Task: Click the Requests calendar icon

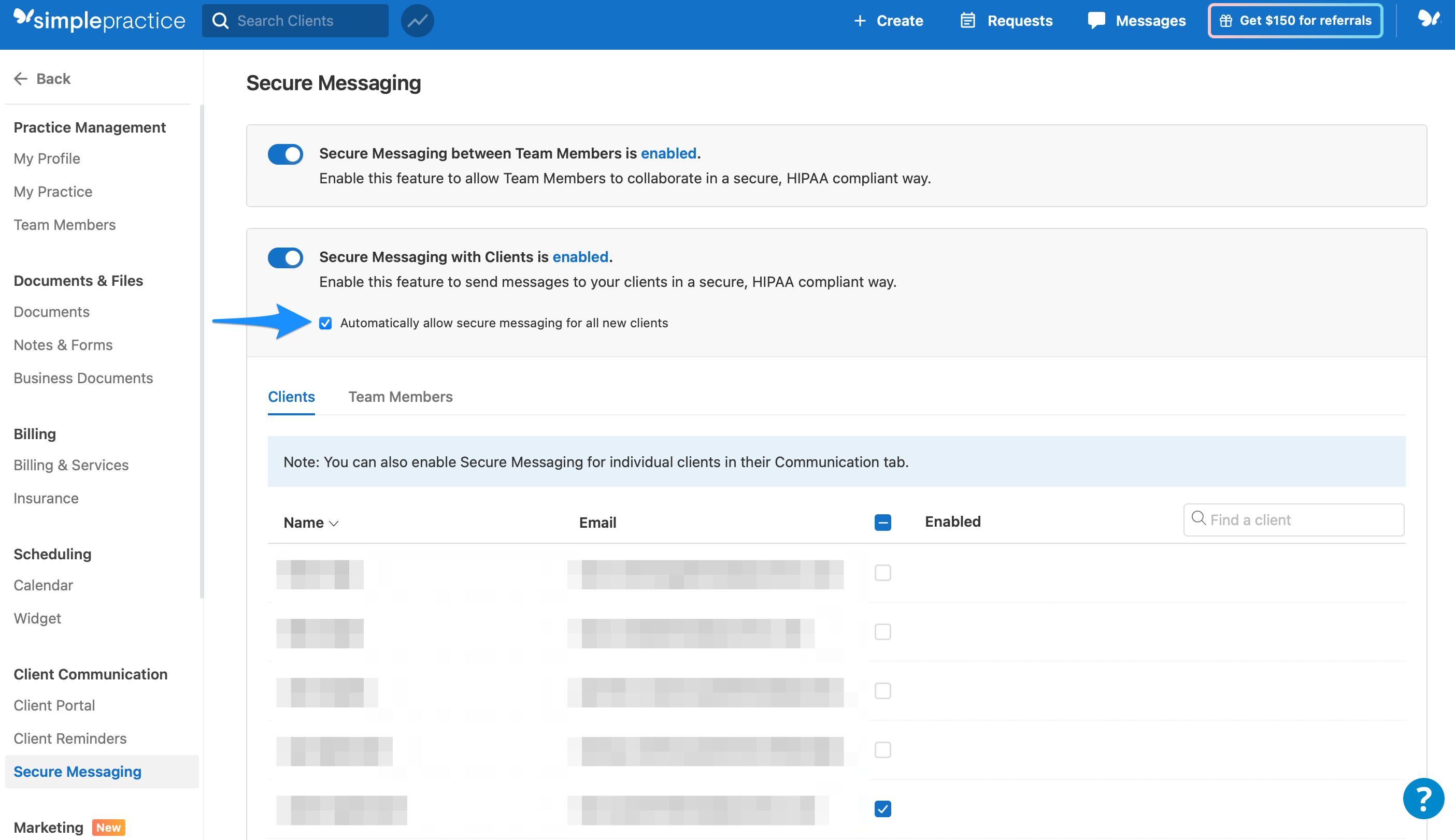Action: point(968,20)
